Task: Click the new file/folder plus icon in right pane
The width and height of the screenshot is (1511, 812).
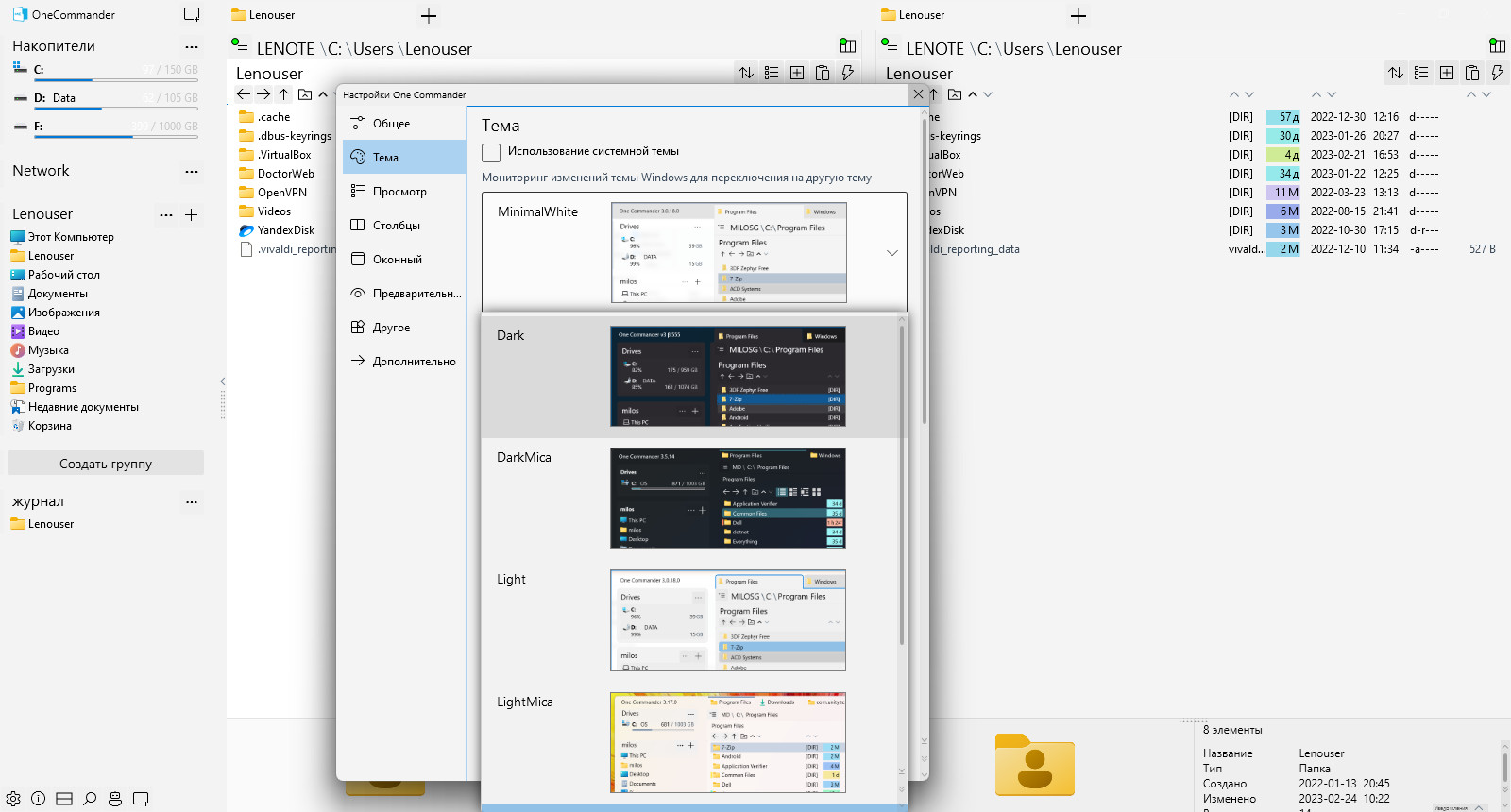Action: [x=1447, y=73]
